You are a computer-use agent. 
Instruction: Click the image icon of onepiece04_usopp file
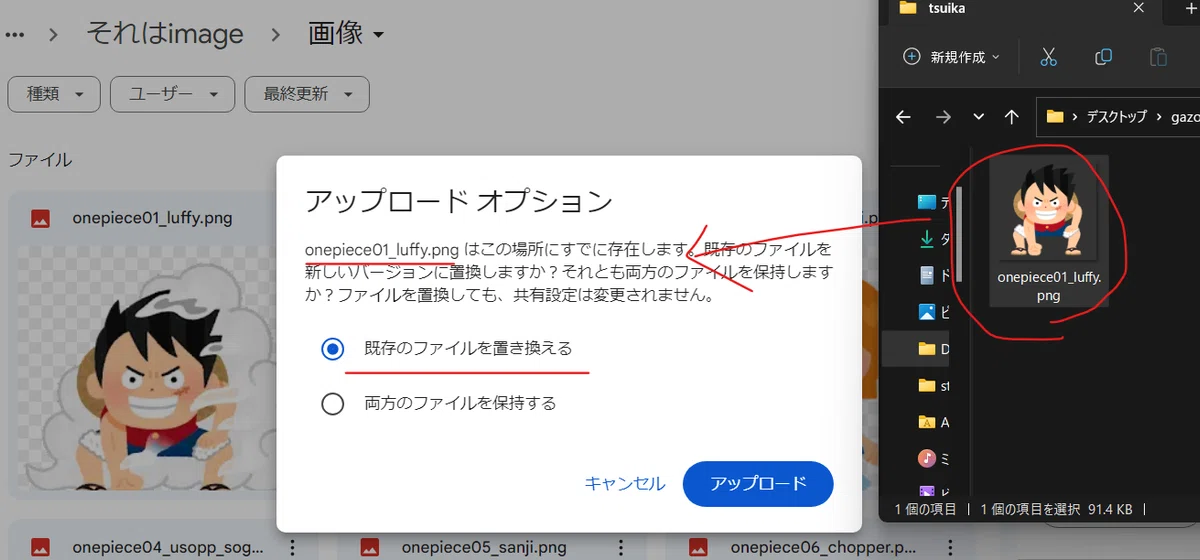[x=40, y=547]
